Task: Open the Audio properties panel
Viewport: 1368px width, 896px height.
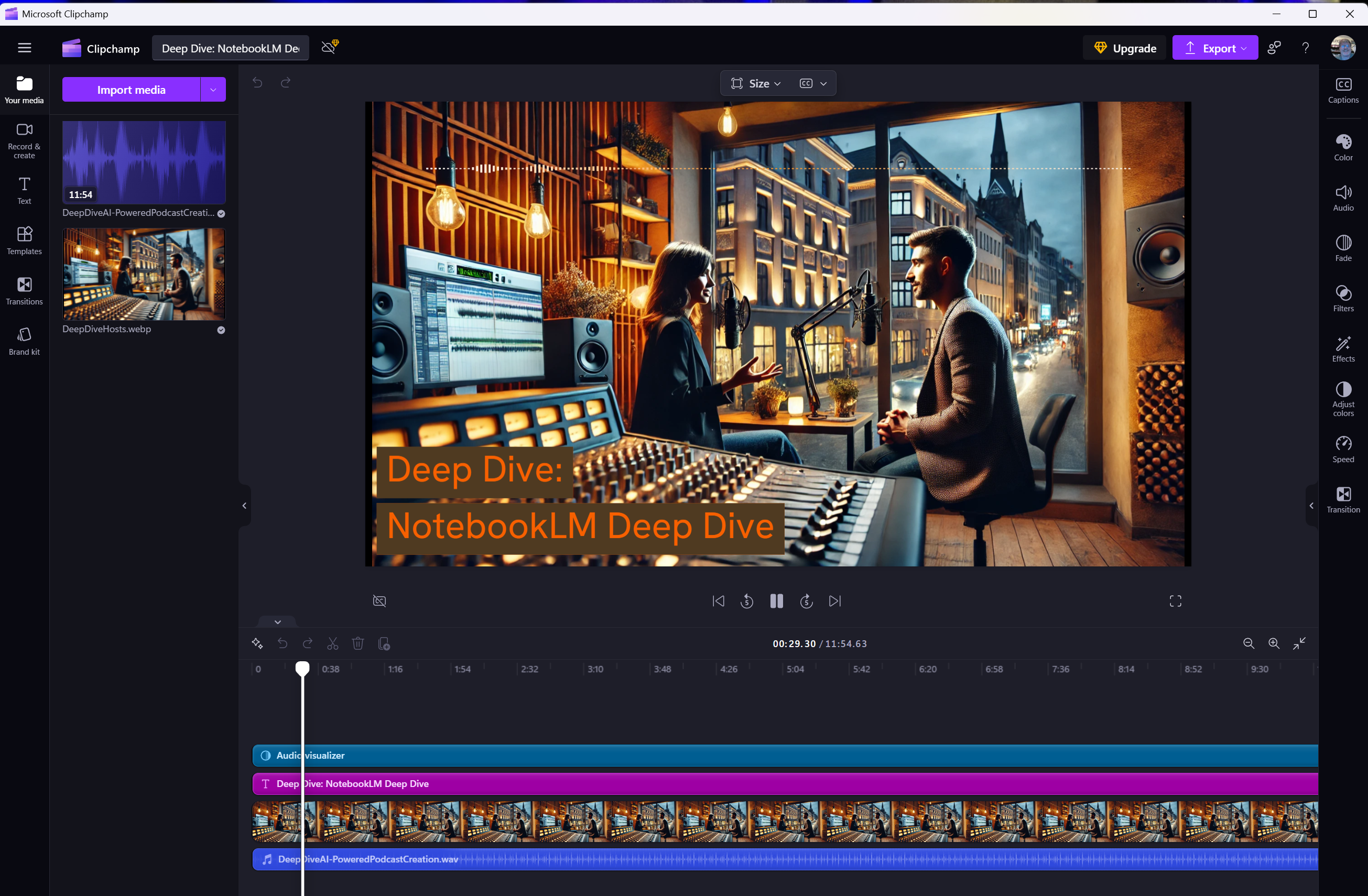Action: click(x=1343, y=198)
